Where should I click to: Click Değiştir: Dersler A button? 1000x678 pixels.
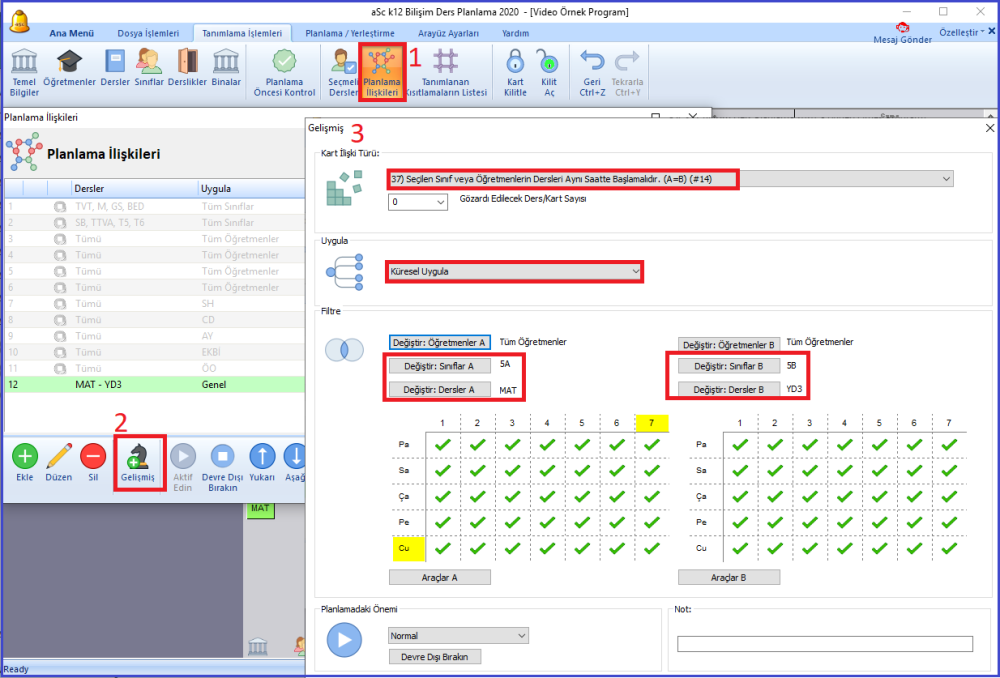click(439, 390)
